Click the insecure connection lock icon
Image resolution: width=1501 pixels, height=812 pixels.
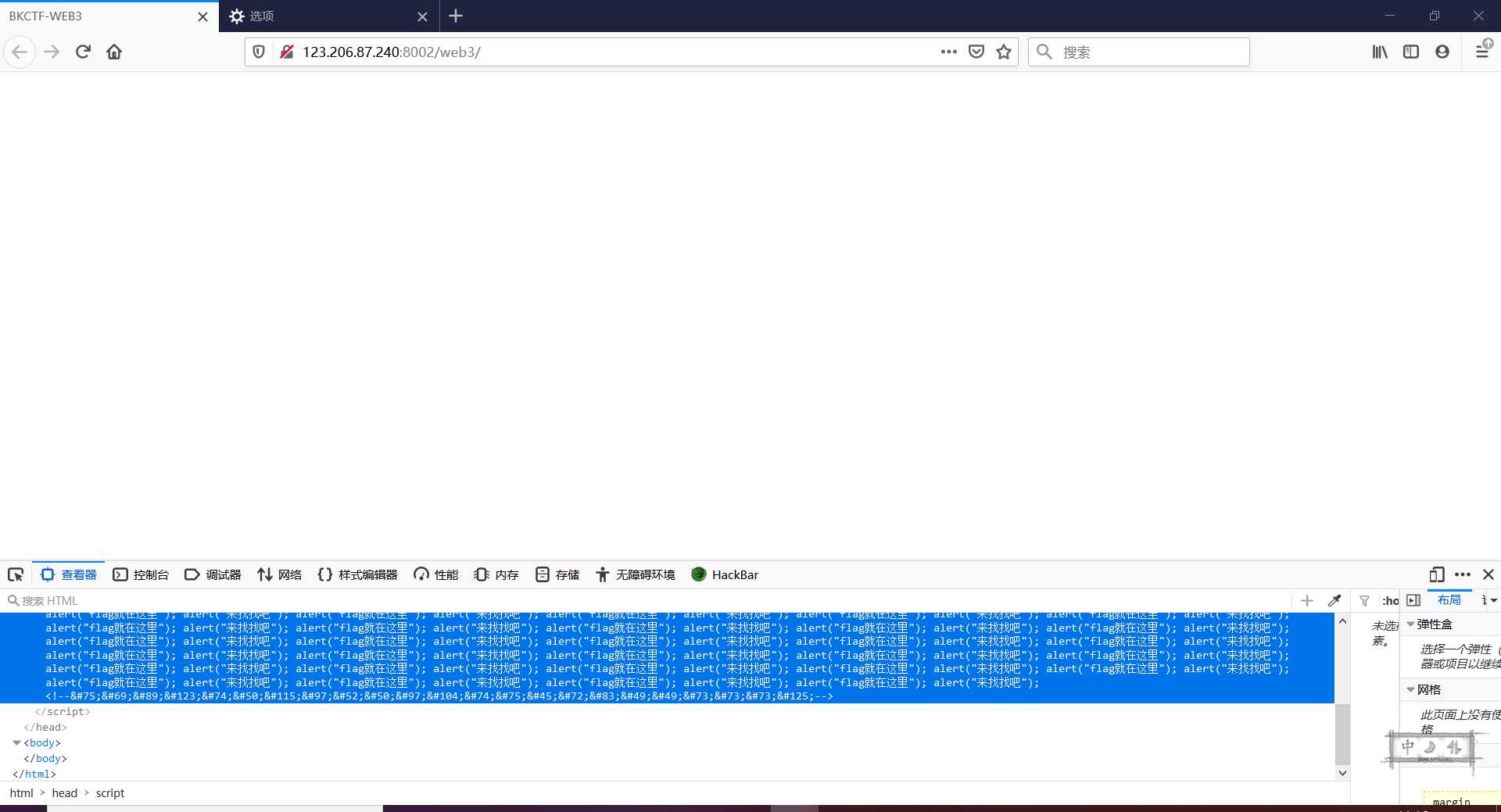(287, 52)
